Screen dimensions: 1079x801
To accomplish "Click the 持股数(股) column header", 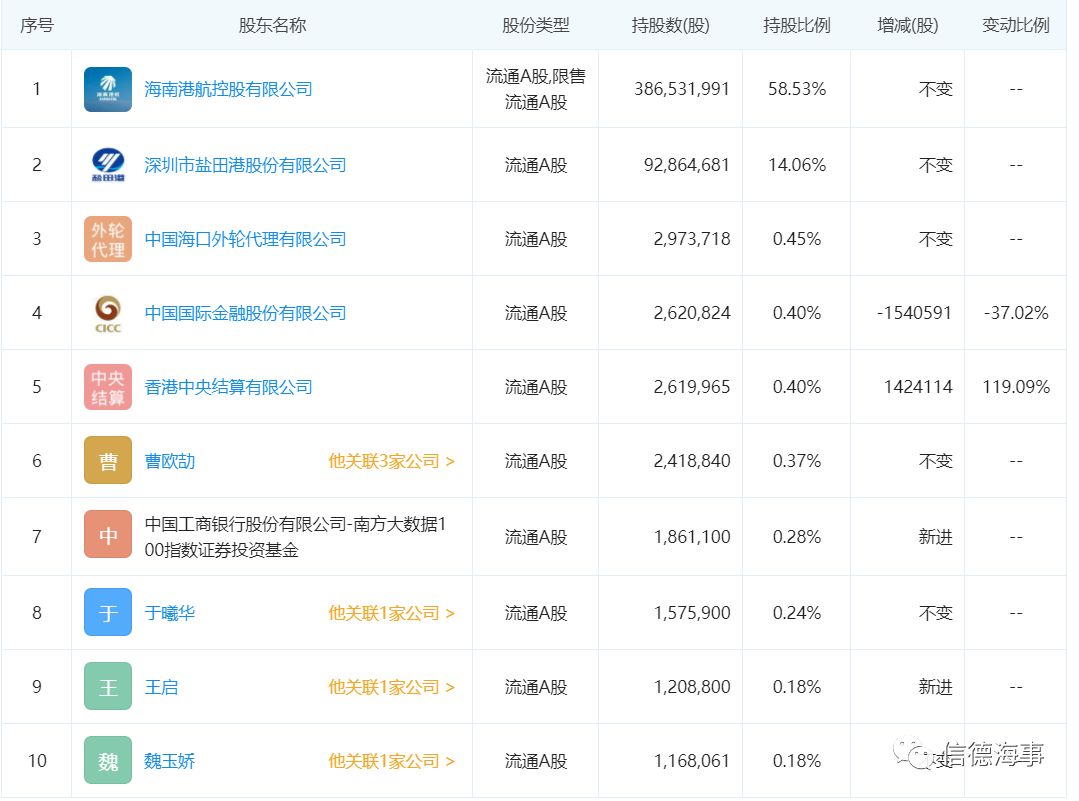I will [670, 26].
